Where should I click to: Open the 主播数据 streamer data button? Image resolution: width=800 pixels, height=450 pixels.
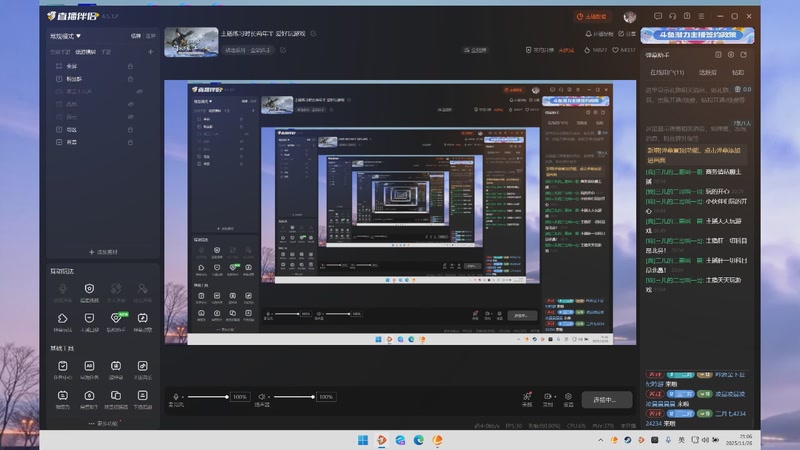591,16
